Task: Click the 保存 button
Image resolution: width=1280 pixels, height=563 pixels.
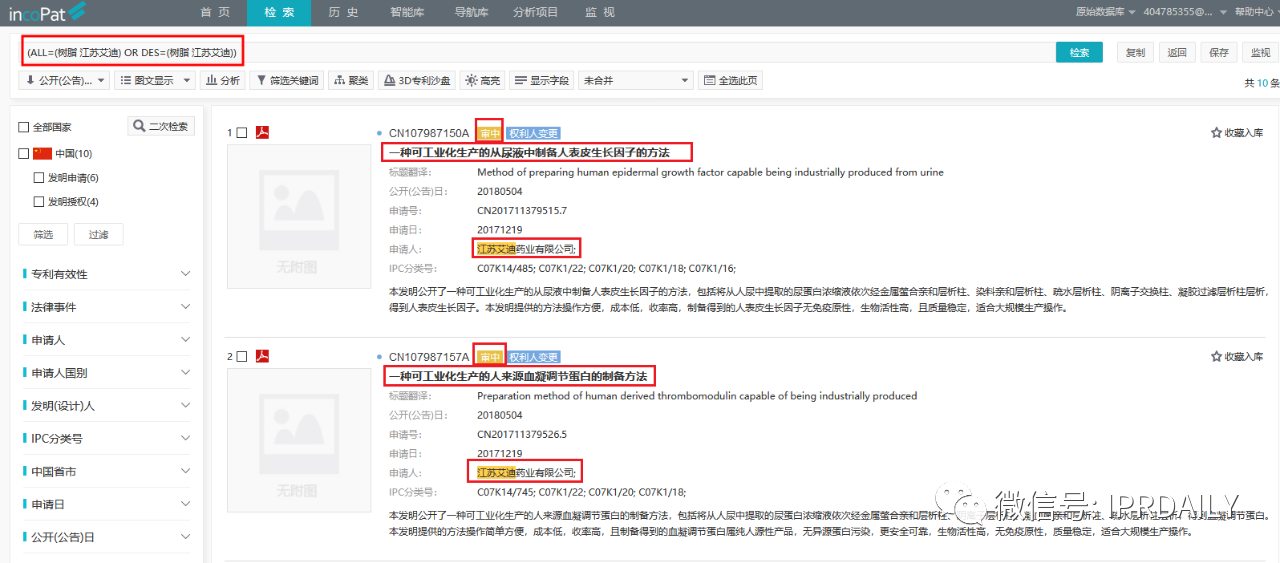Action: point(1218,52)
